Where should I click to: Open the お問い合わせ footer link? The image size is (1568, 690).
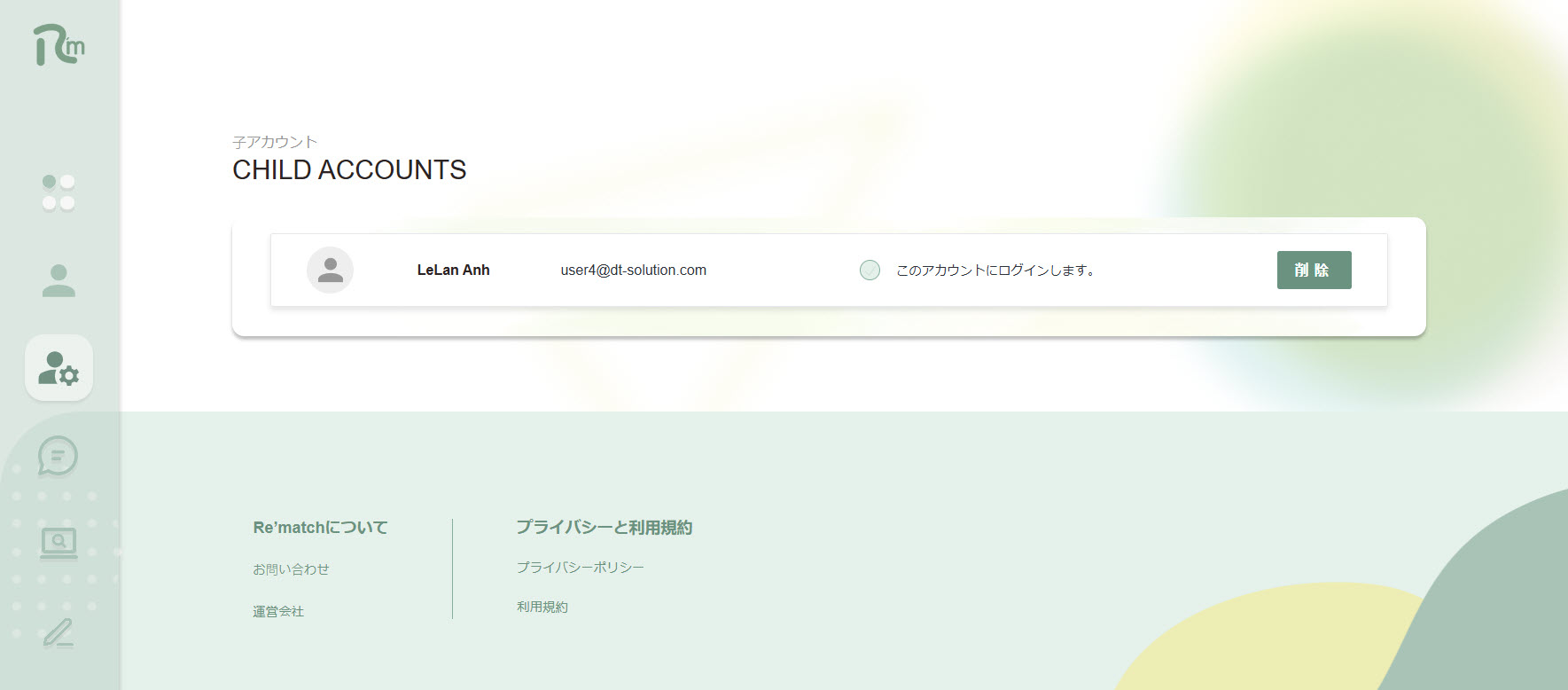[x=291, y=569]
